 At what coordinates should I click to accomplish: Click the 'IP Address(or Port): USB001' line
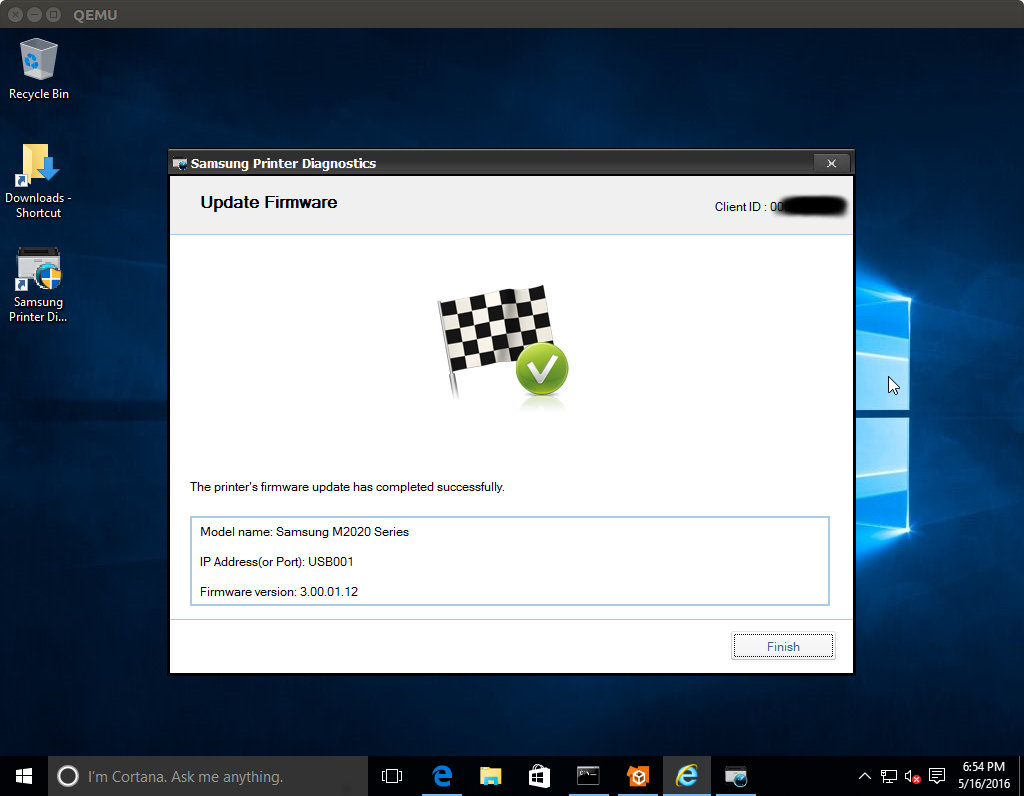coord(277,562)
